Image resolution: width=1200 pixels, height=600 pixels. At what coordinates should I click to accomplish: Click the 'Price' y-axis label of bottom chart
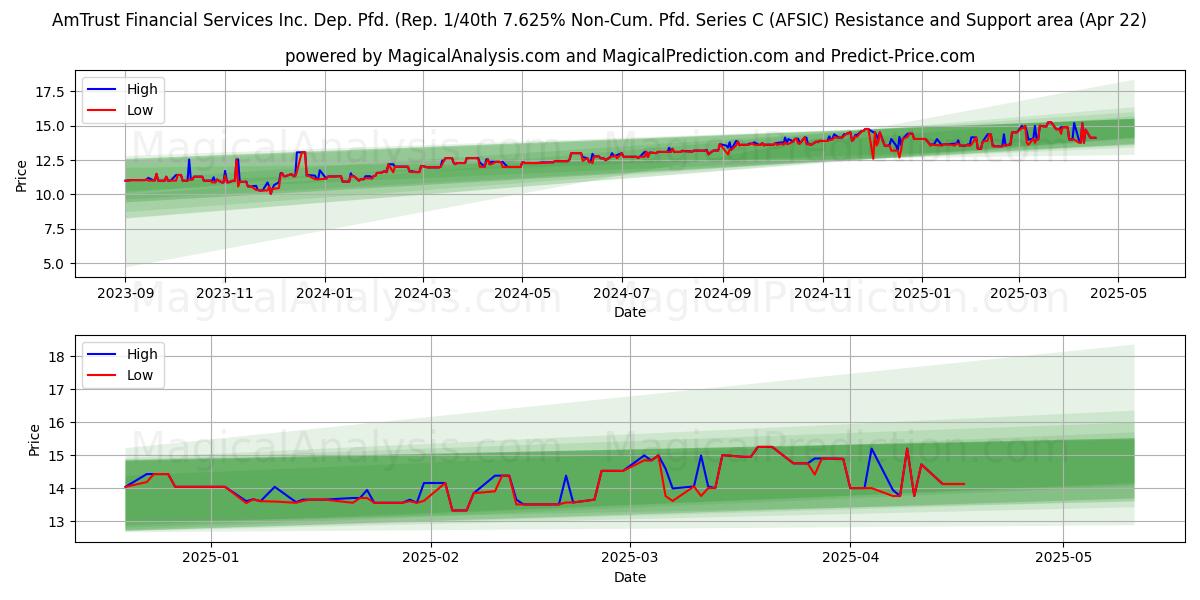point(36,440)
